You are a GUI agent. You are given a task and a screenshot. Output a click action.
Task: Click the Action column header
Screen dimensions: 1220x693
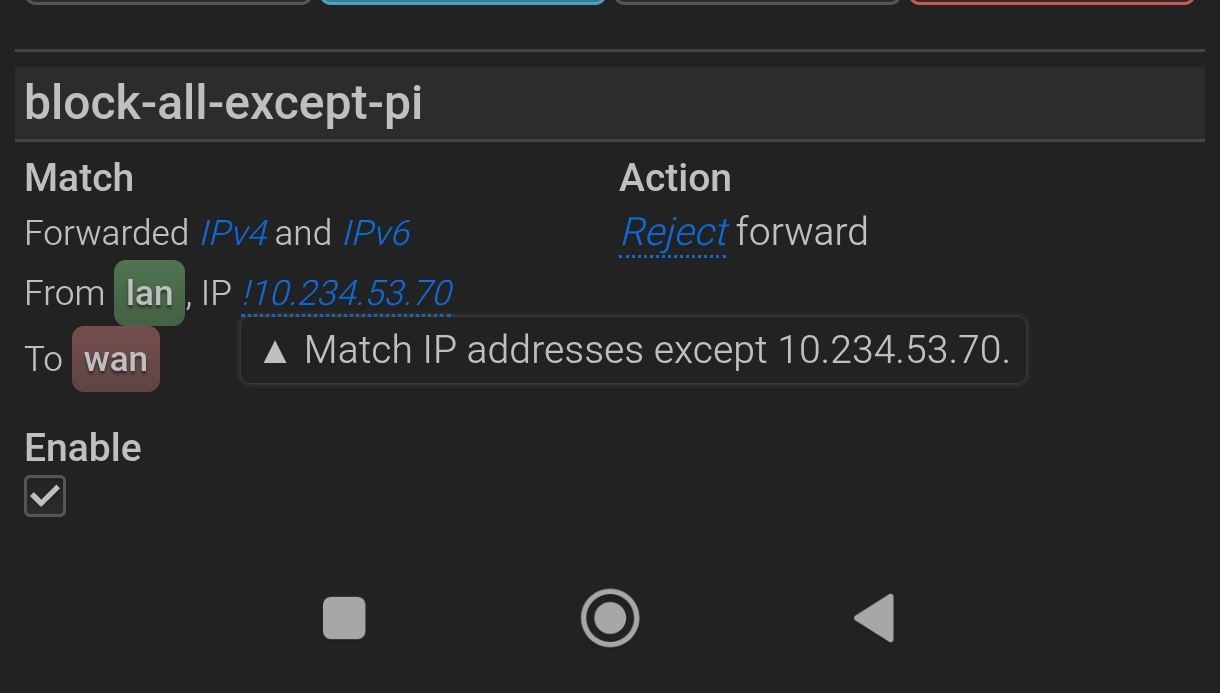click(675, 178)
